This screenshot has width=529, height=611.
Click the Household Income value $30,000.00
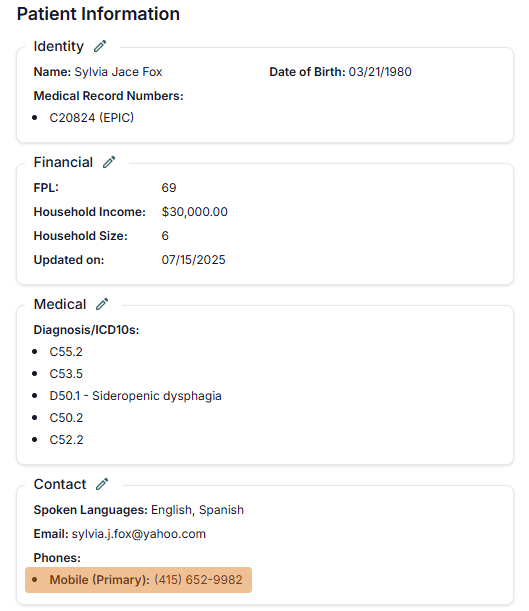[194, 212]
